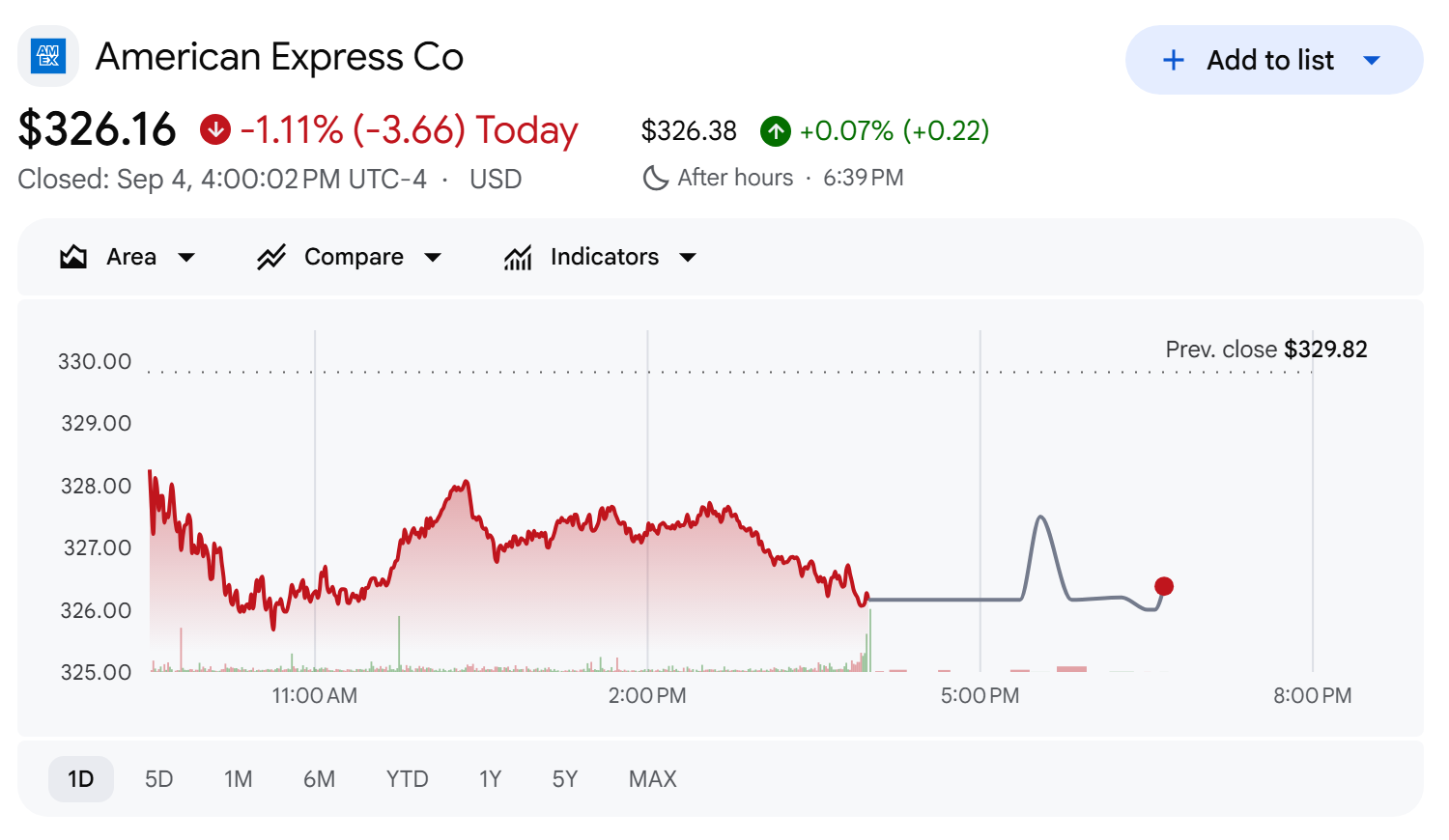1449x840 pixels.
Task: Click the green up-arrow after-hours icon
Action: coord(776,130)
